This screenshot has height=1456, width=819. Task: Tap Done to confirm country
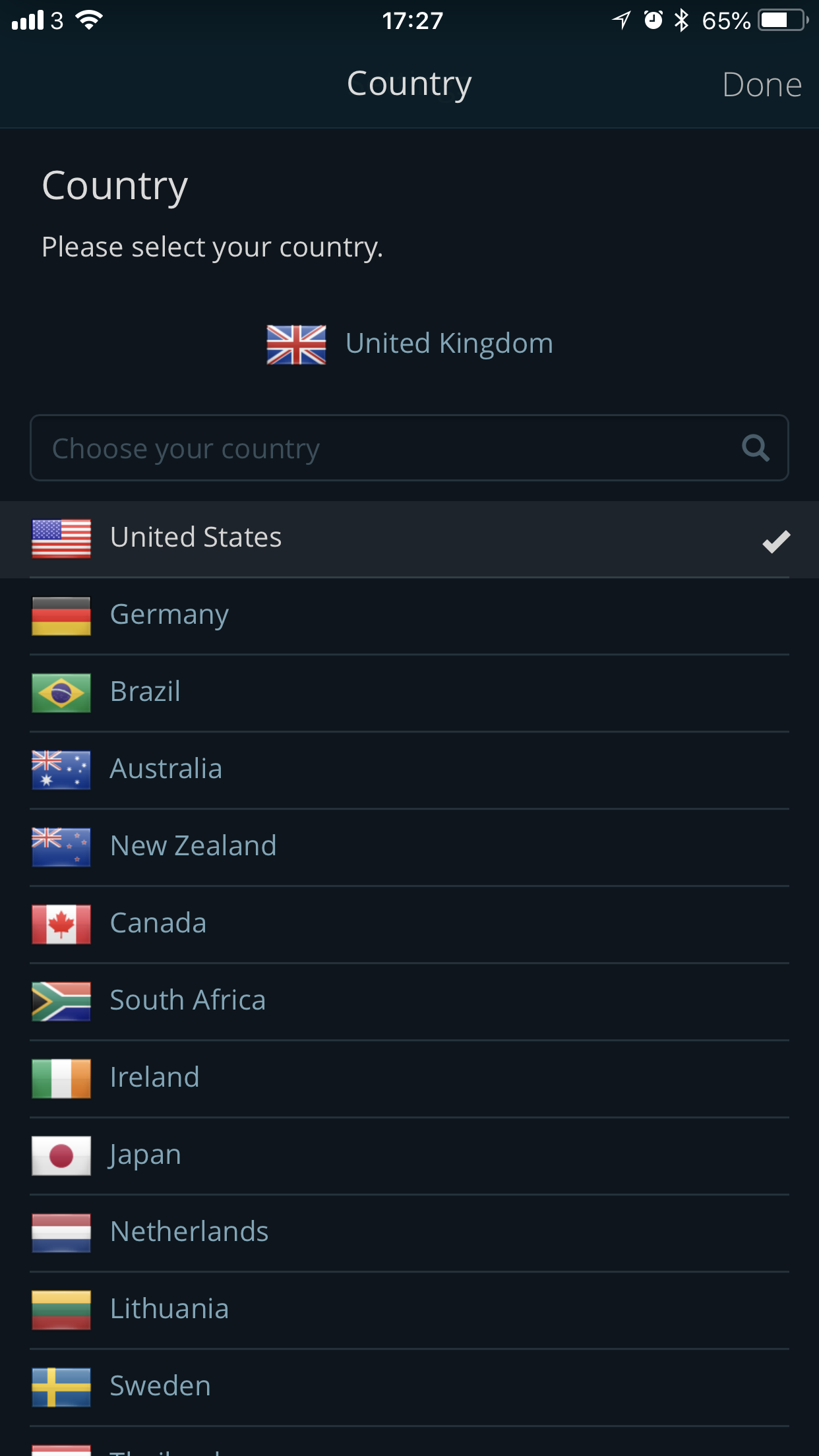(762, 84)
